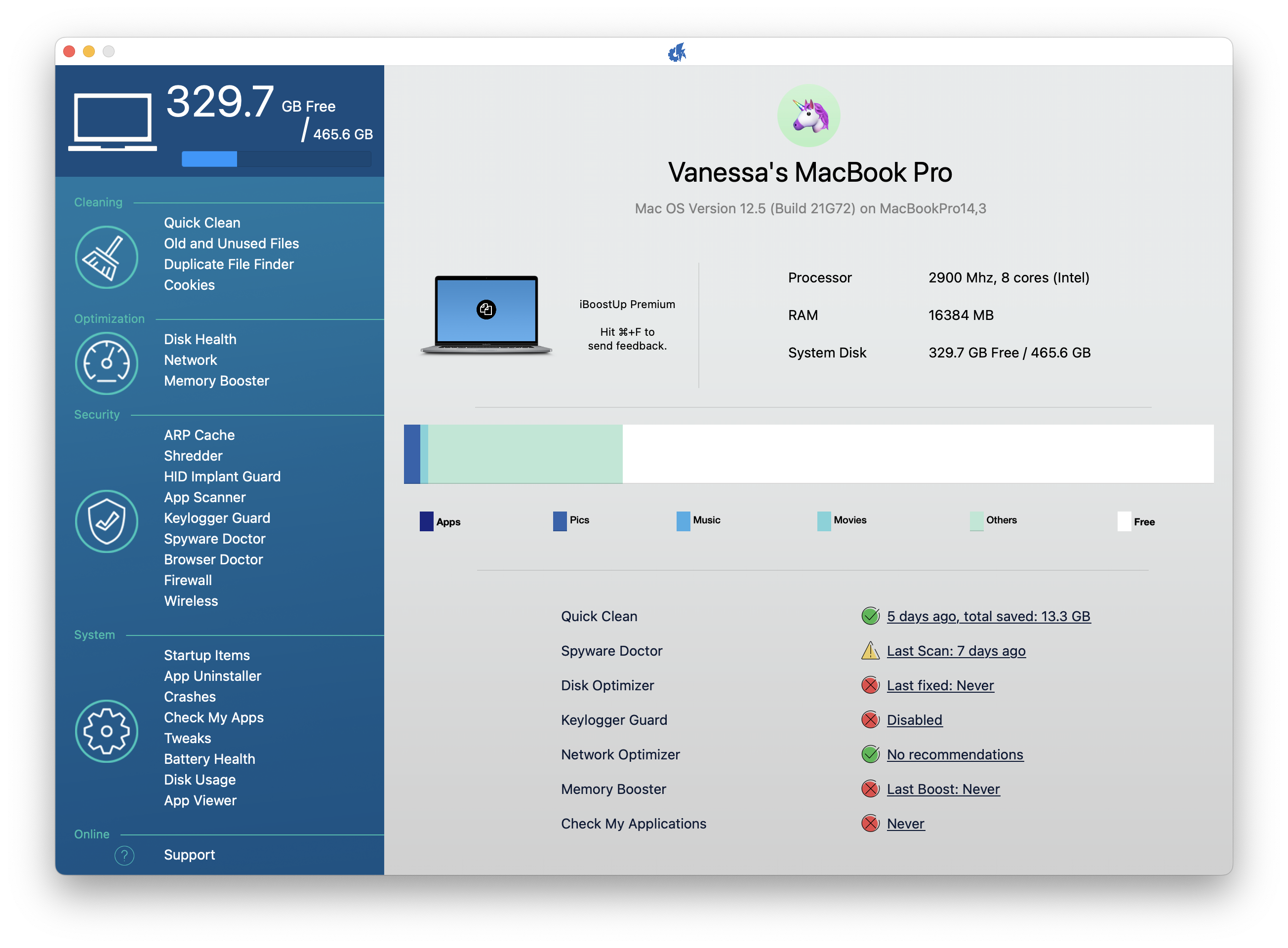The height and width of the screenshot is (948, 1288).
Task: Click the unicorn avatar picture
Action: [x=809, y=116]
